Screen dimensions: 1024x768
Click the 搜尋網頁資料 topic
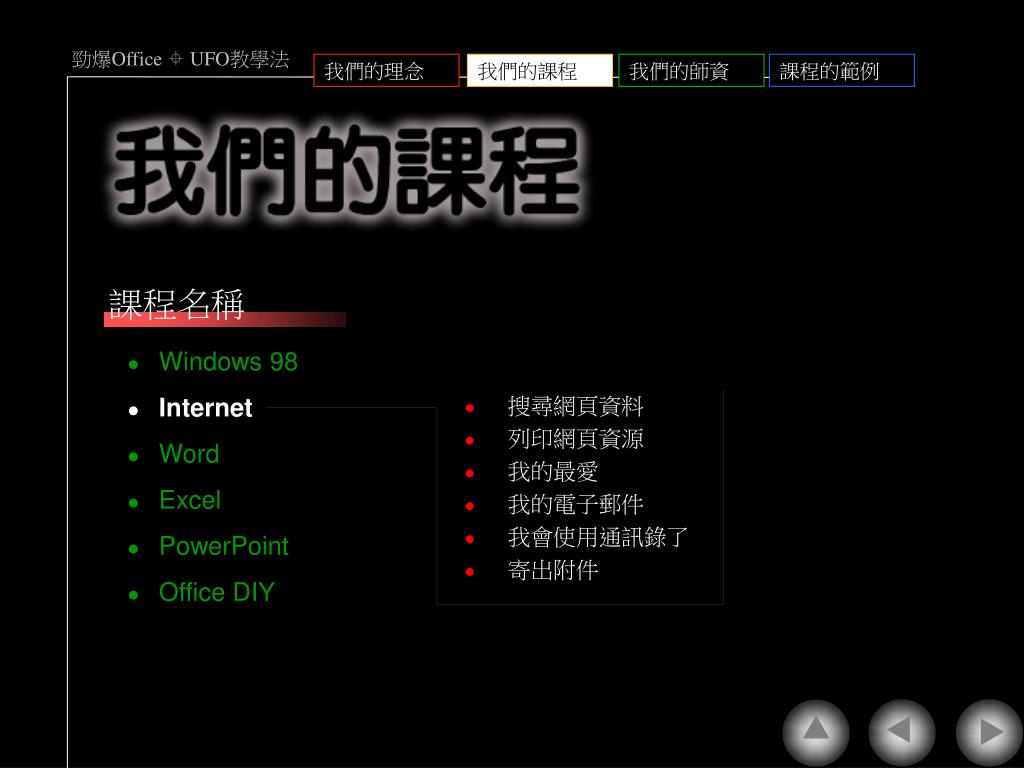(575, 406)
